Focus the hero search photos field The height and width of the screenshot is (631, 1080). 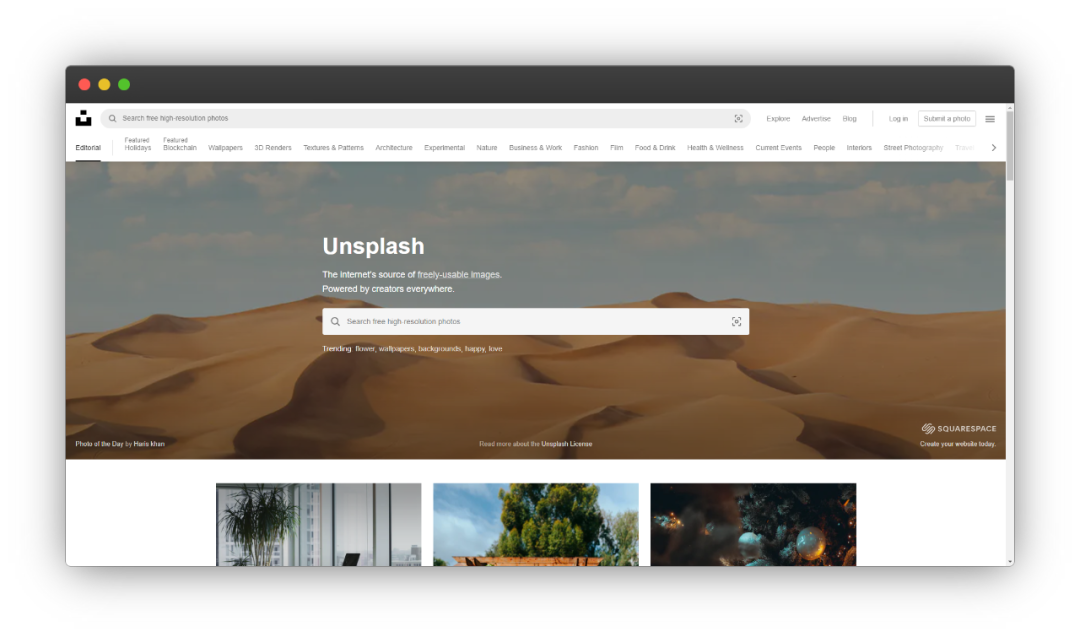[x=536, y=322]
